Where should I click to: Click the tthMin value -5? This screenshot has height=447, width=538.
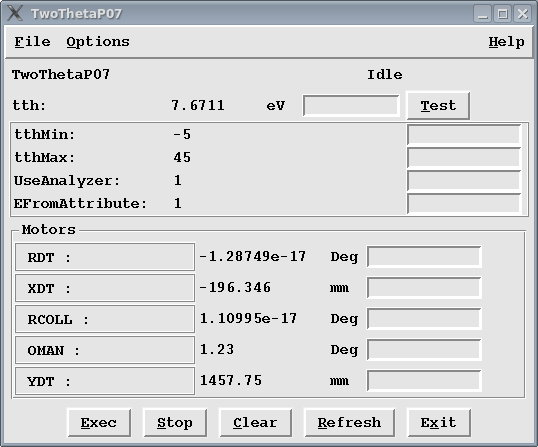click(182, 134)
